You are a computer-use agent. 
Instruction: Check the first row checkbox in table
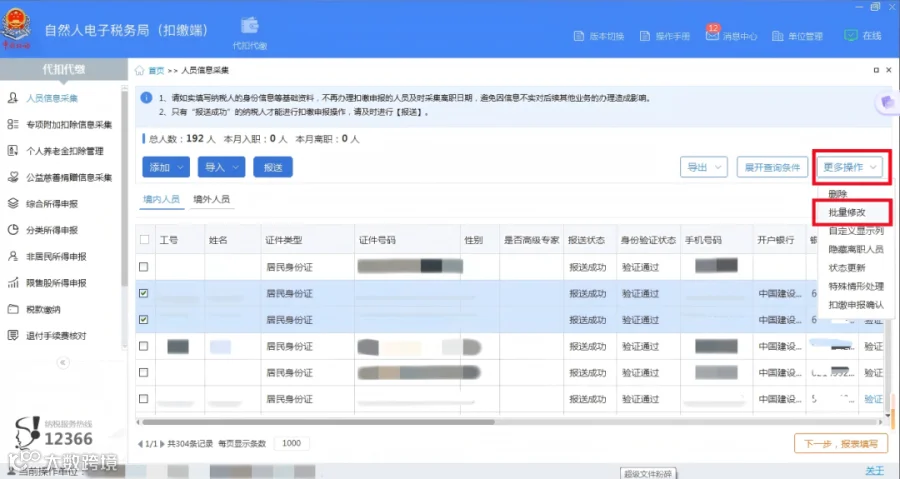pos(143,267)
